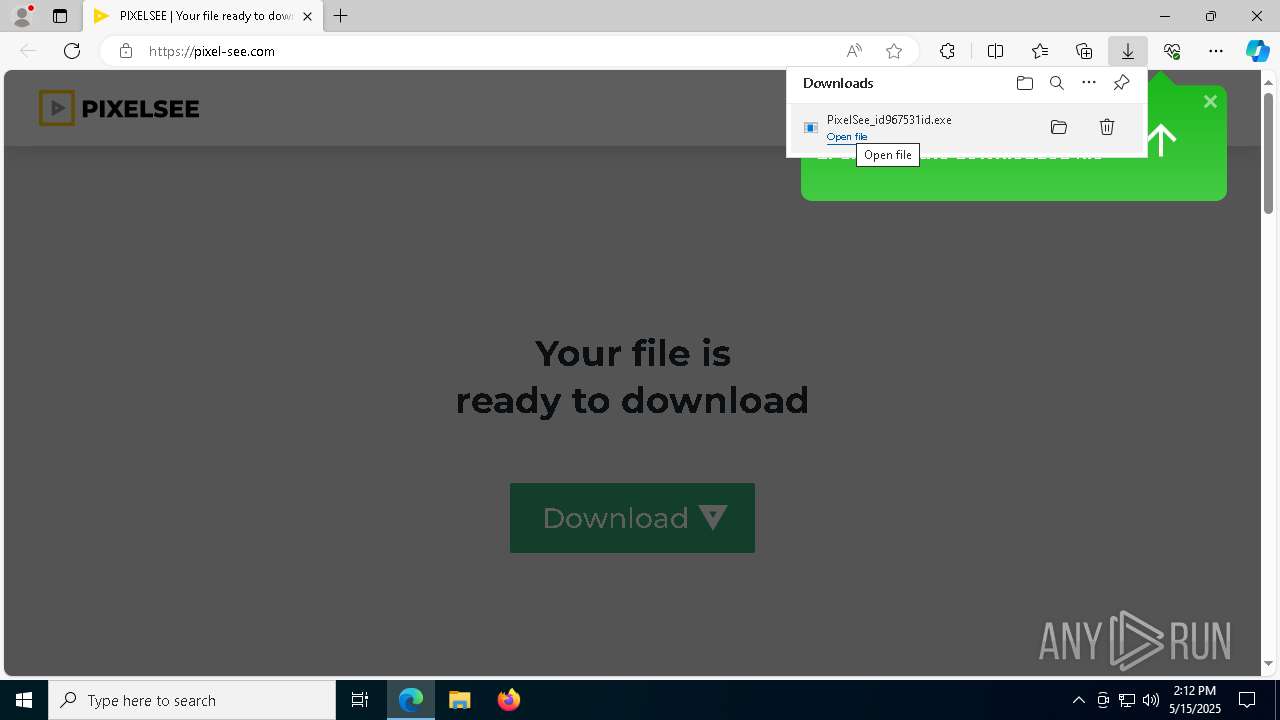Click the green Download button

(632, 518)
